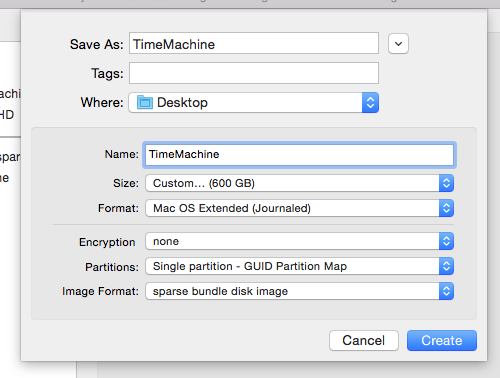Screen dimensions: 500x378
Task: Open the Image Format dropdown
Action: [x=300, y=291]
